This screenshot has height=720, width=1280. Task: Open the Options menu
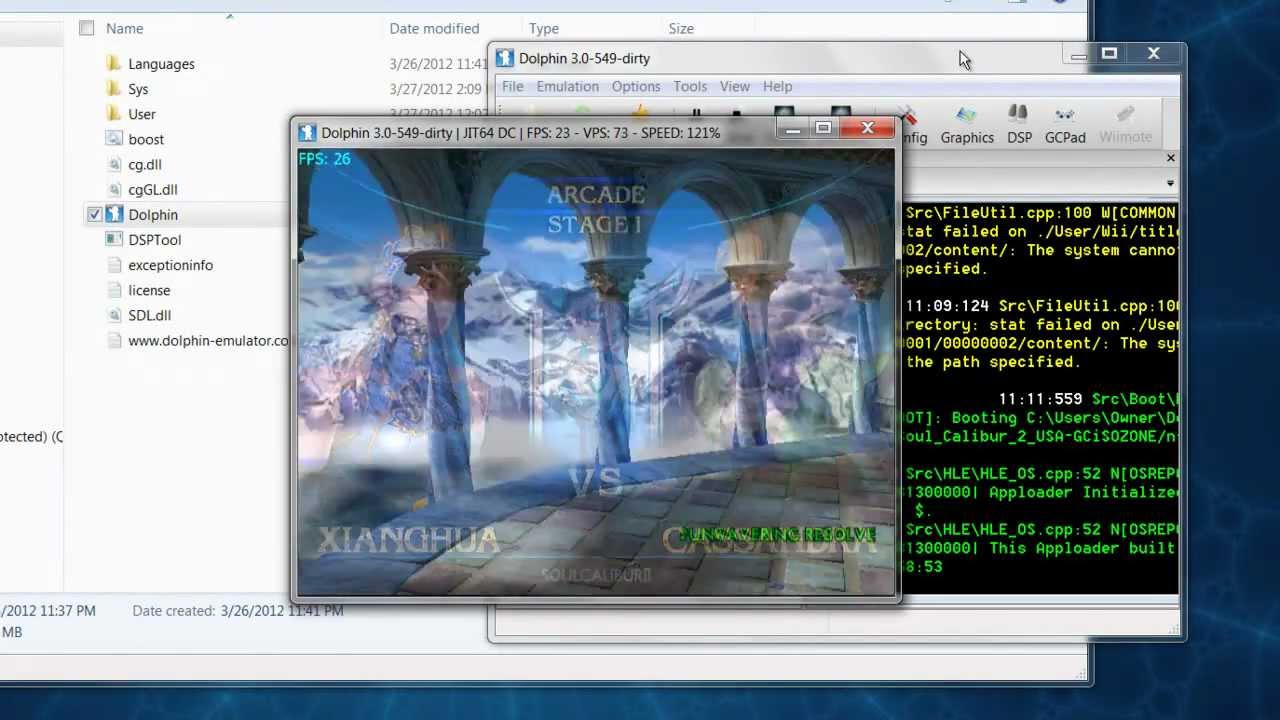636,87
